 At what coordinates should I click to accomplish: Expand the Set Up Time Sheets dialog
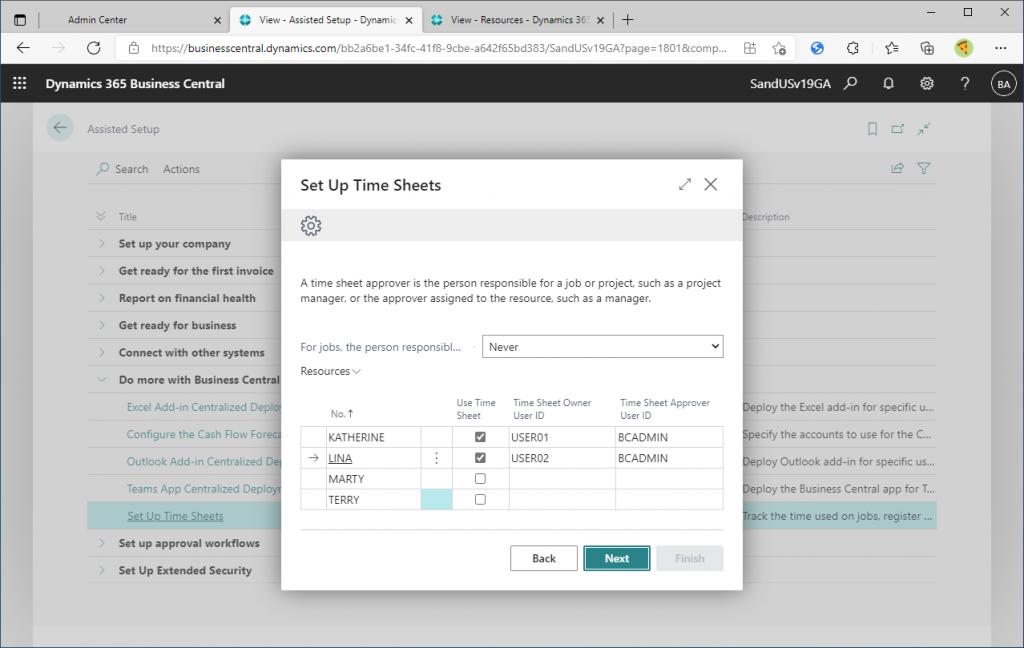click(684, 185)
